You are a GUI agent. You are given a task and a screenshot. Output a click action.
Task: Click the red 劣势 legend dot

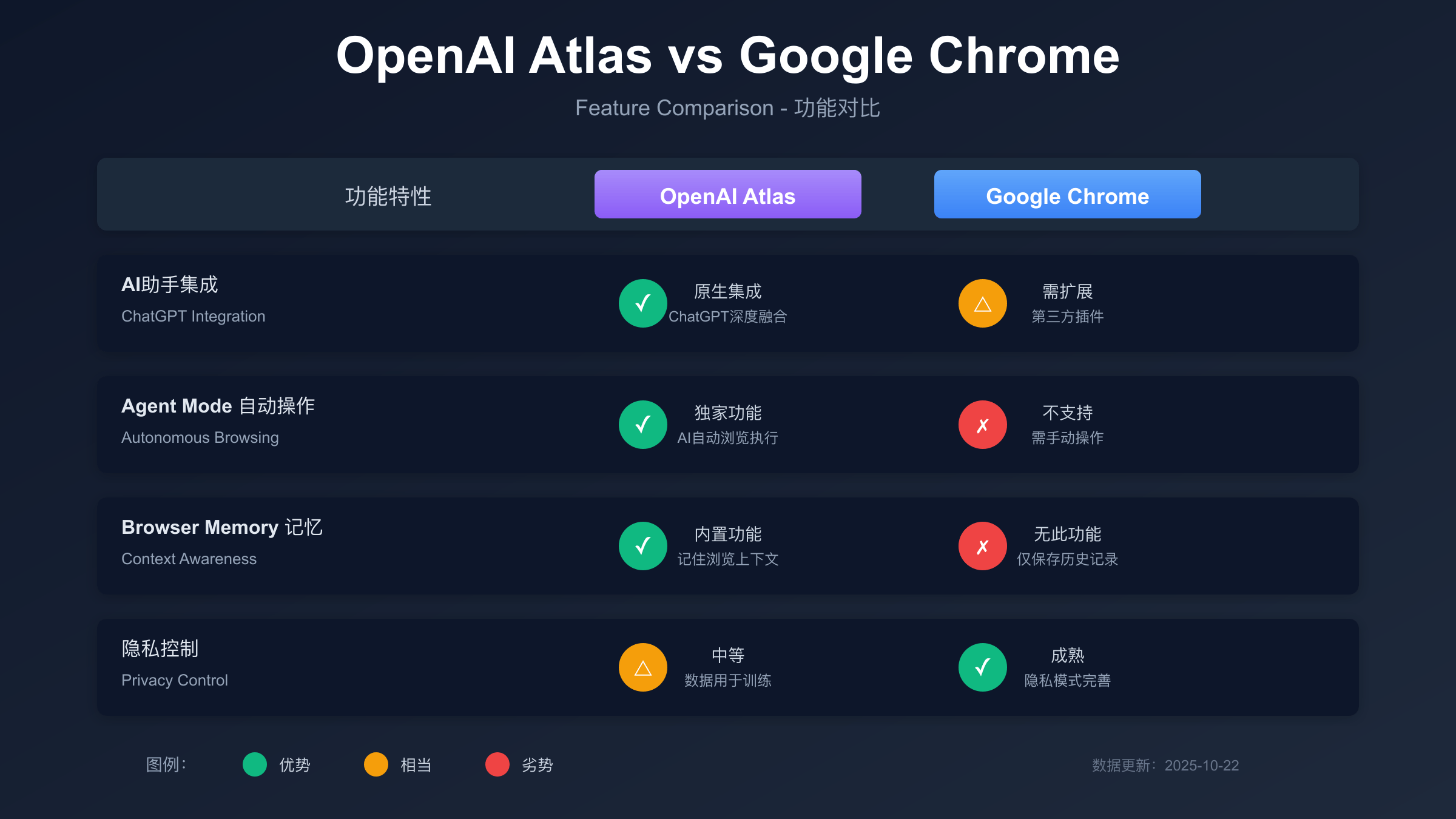(x=497, y=764)
